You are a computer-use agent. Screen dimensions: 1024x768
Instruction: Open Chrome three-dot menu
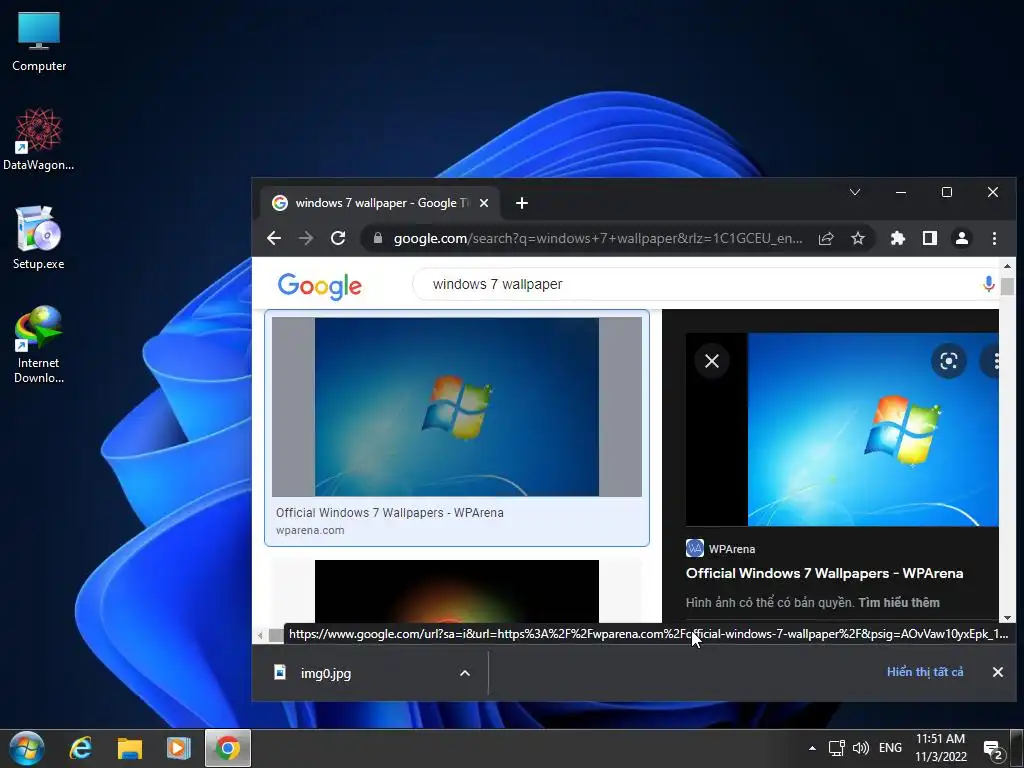coord(994,238)
